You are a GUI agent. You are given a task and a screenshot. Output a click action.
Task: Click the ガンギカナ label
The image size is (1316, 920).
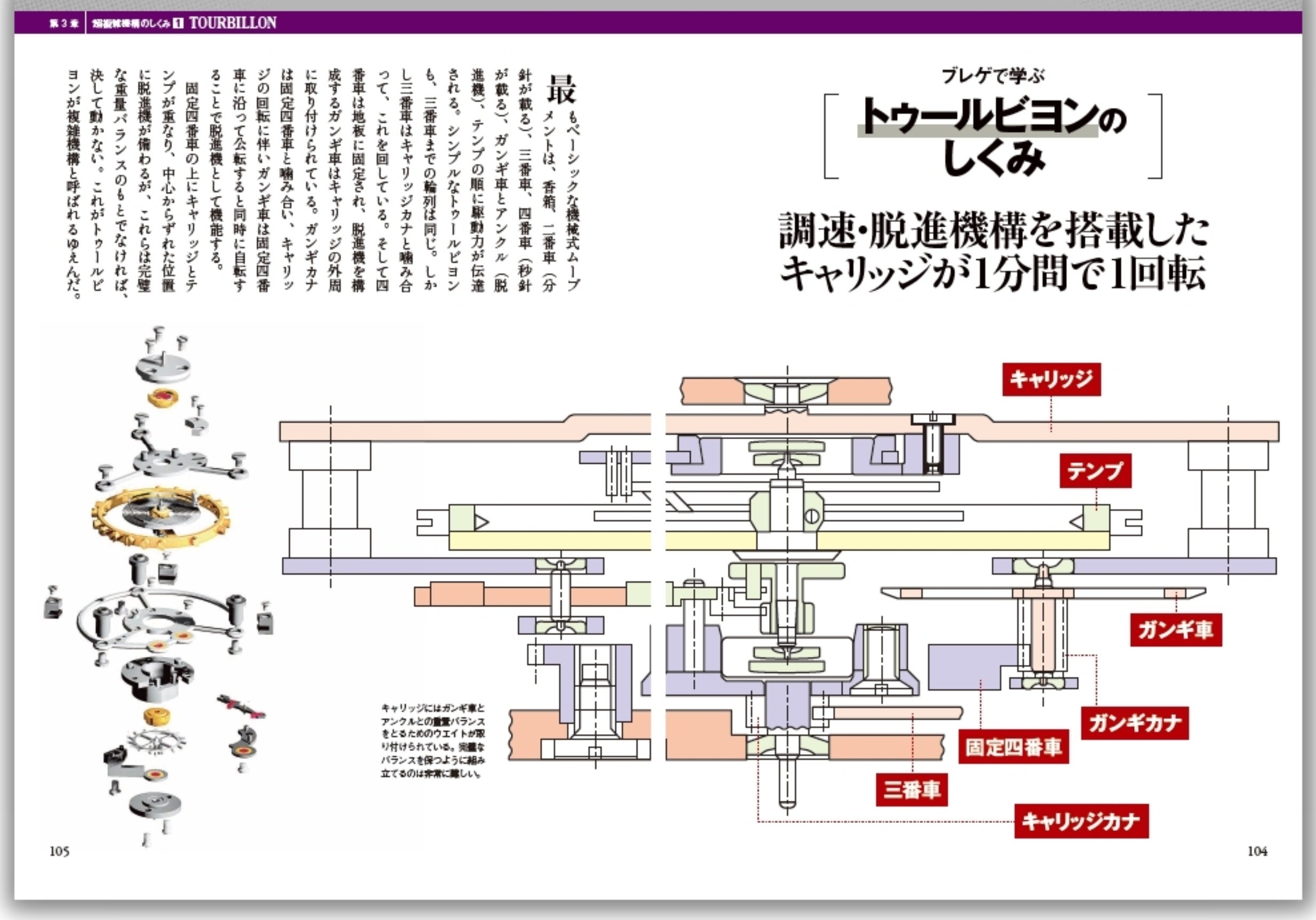point(1135,723)
